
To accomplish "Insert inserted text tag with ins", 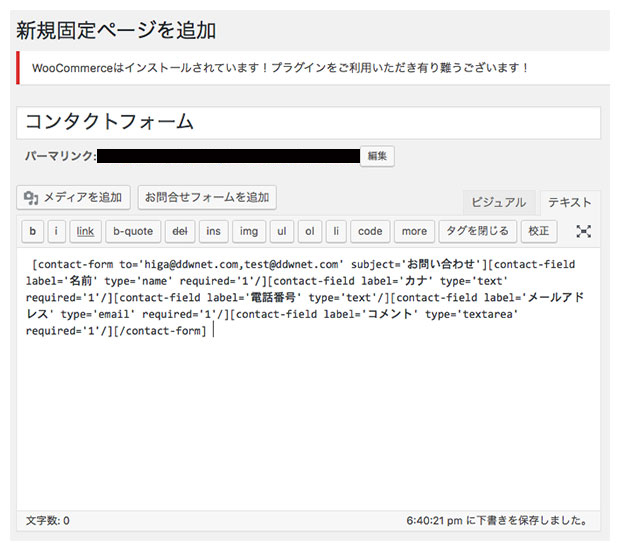I will tap(213, 231).
